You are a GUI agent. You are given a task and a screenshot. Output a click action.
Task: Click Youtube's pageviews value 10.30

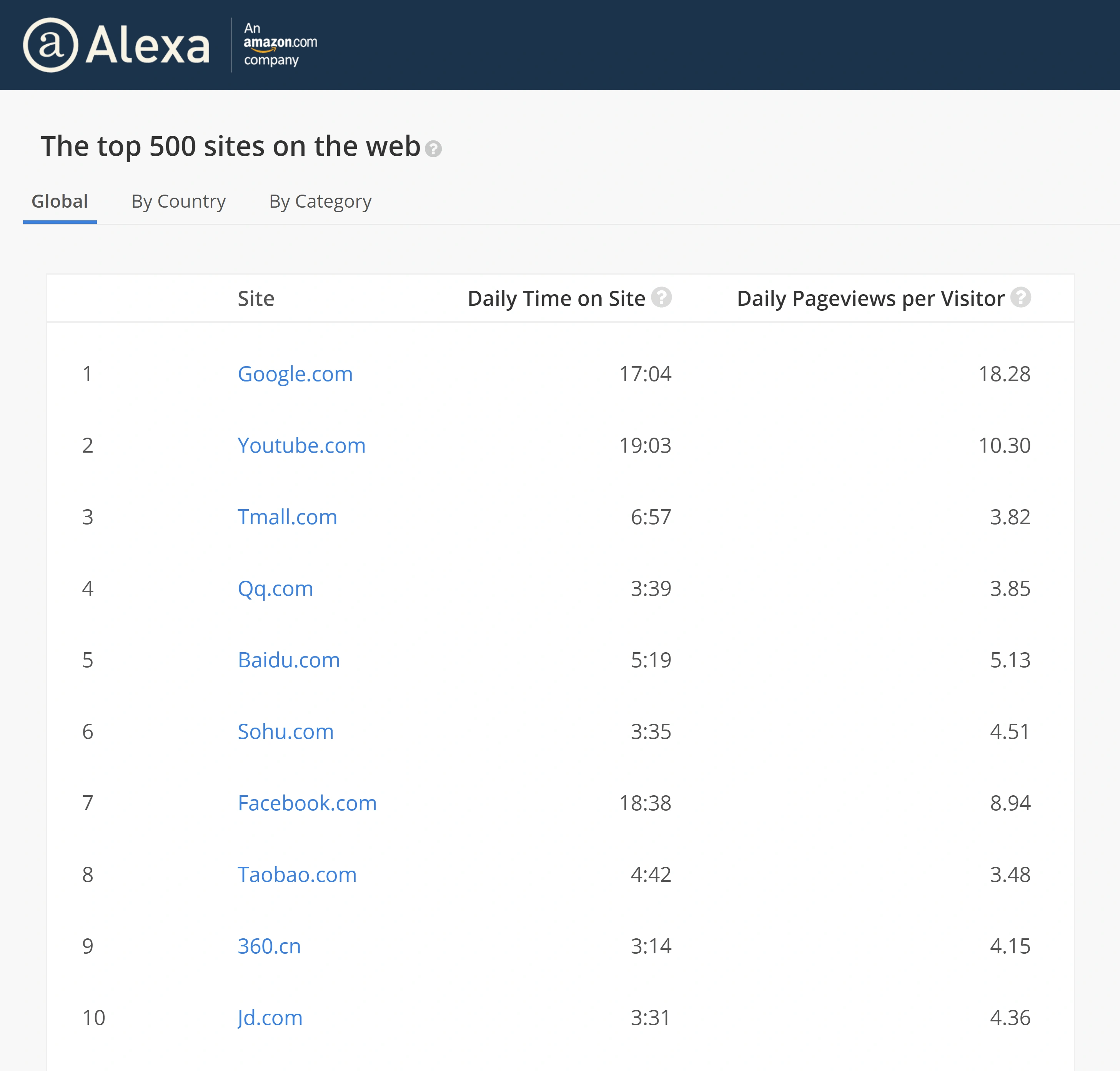(x=1005, y=445)
